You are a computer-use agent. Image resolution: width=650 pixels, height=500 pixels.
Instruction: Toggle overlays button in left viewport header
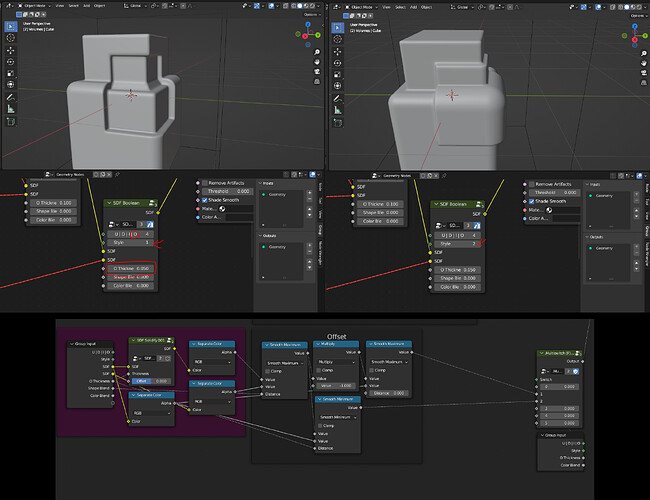[x=272, y=6]
